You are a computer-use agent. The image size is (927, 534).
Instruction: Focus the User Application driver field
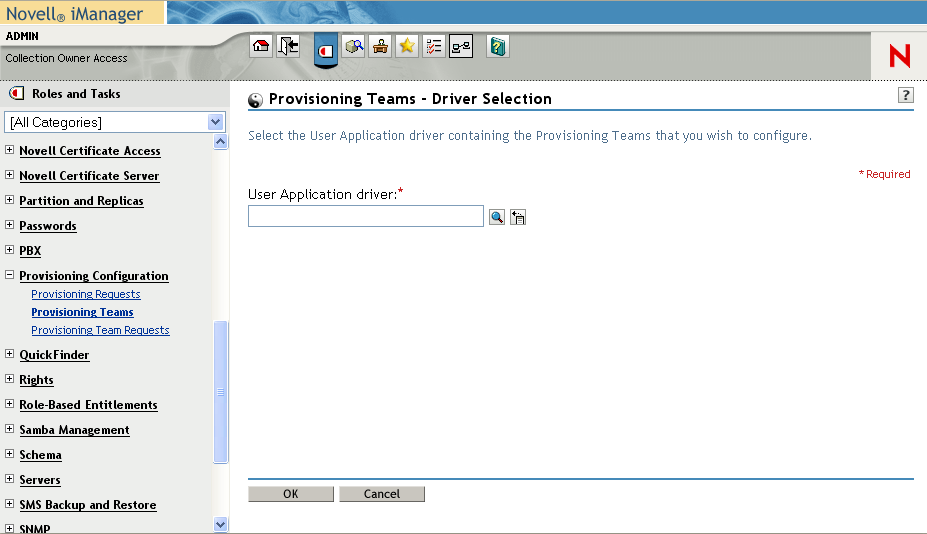366,216
